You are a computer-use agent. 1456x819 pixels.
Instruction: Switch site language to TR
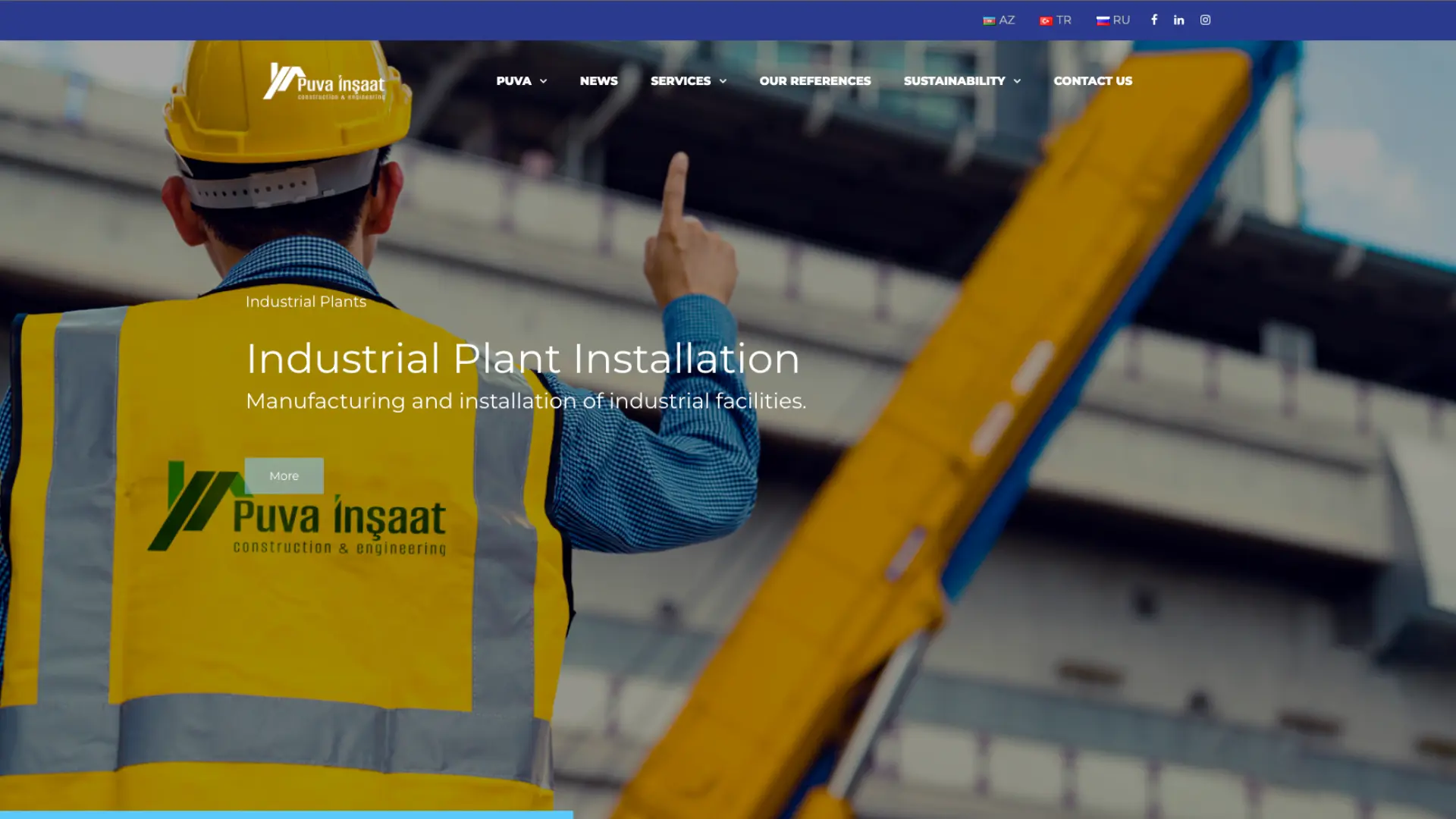tap(1064, 20)
